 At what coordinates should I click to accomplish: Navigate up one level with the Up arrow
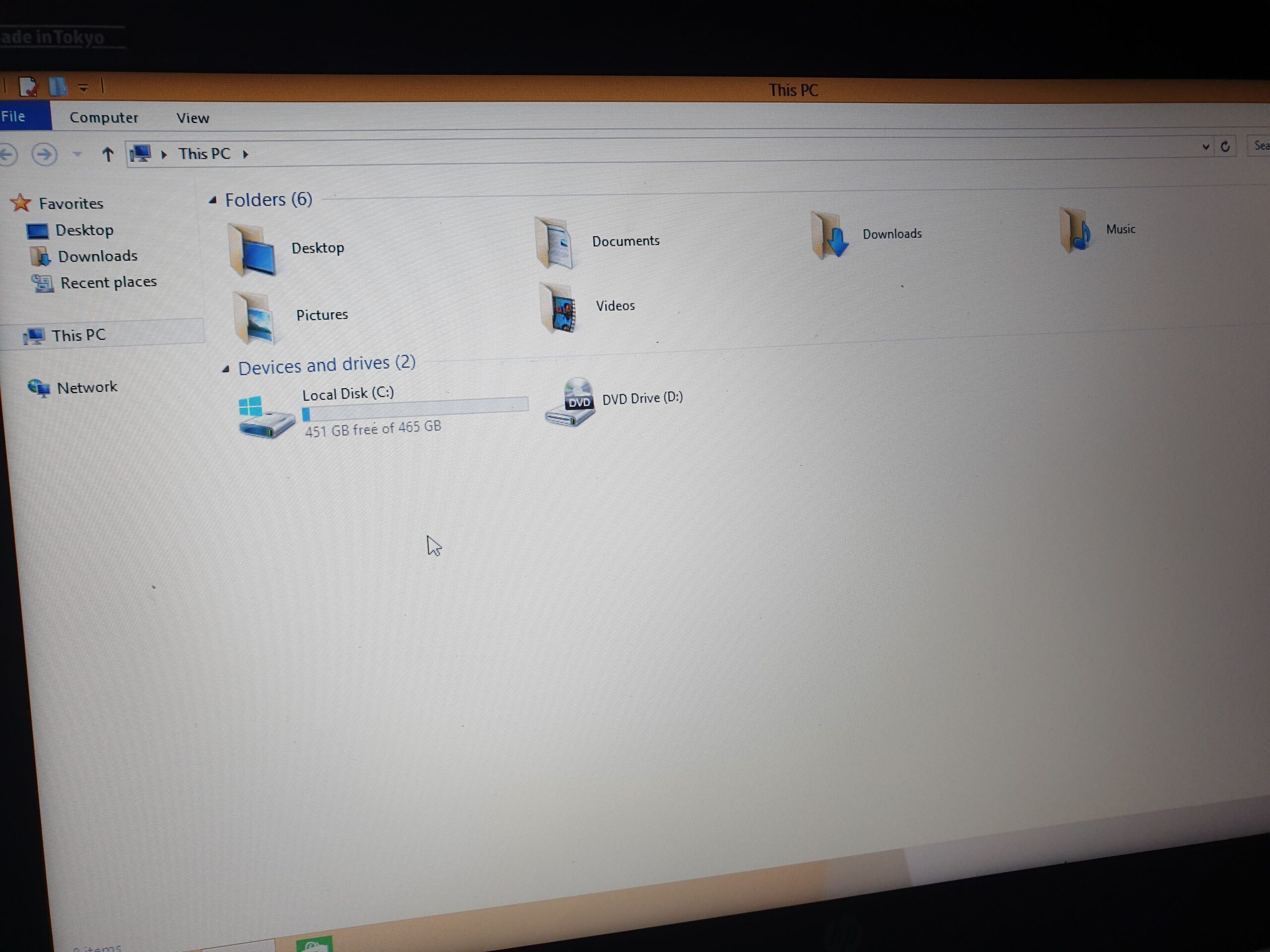tap(107, 154)
